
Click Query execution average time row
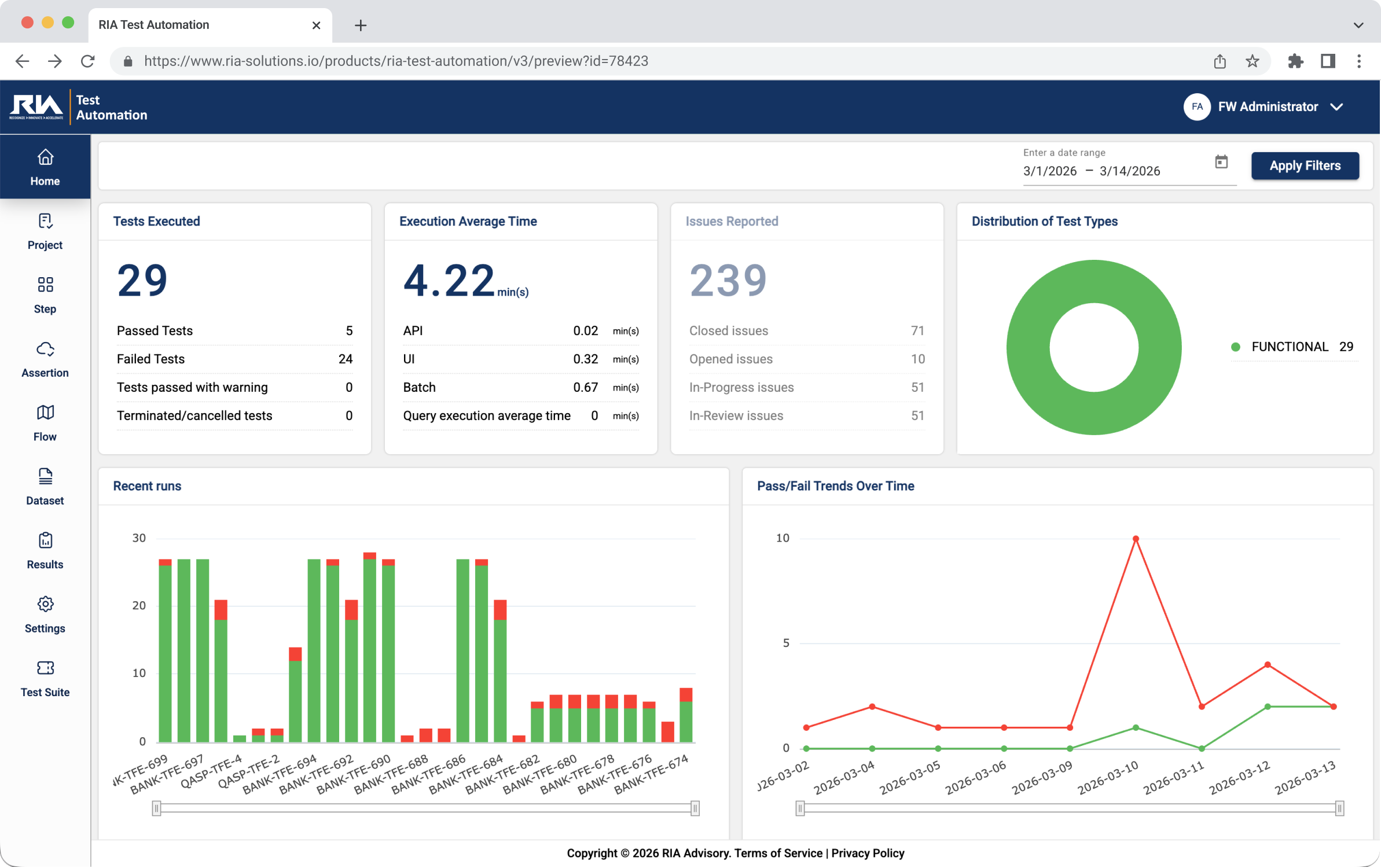[x=521, y=416]
